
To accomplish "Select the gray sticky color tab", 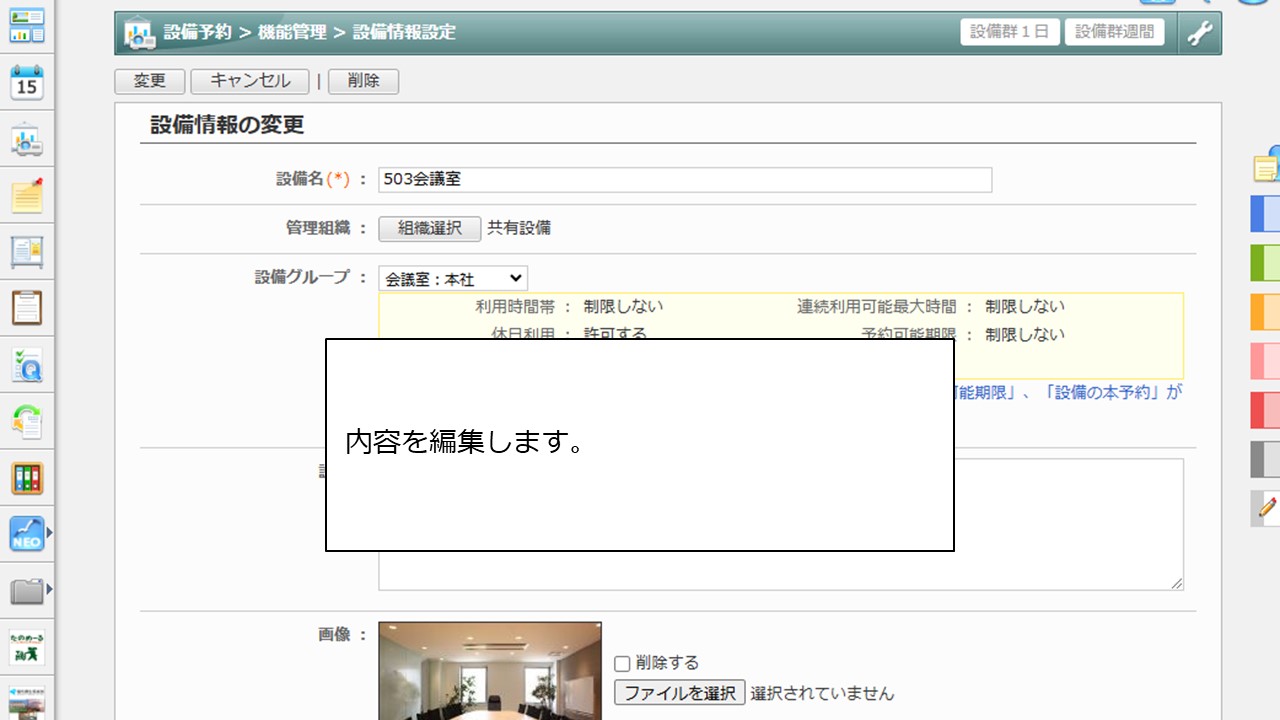I will pyautogui.click(x=1266, y=459).
